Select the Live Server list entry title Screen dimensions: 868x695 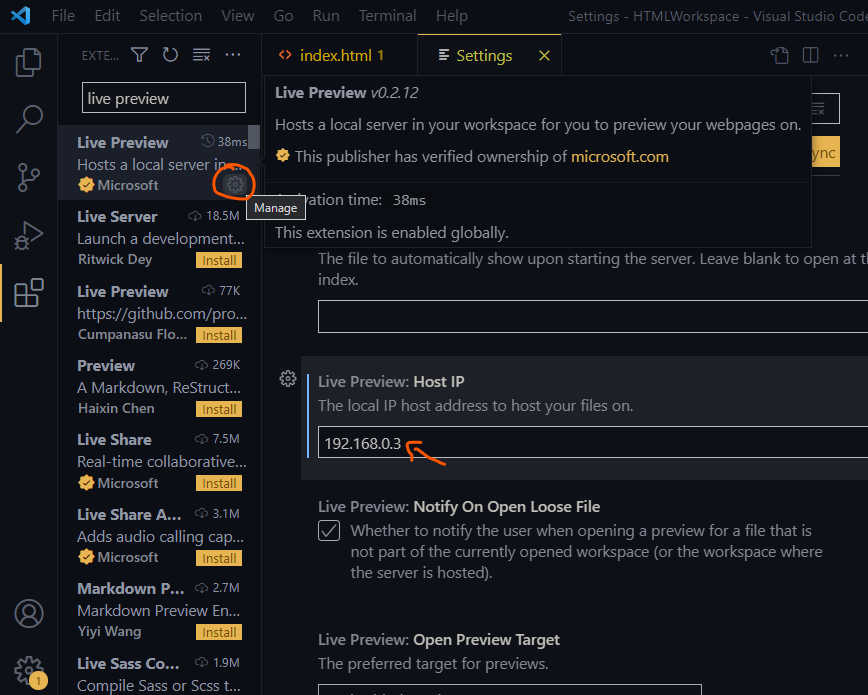tap(117, 217)
